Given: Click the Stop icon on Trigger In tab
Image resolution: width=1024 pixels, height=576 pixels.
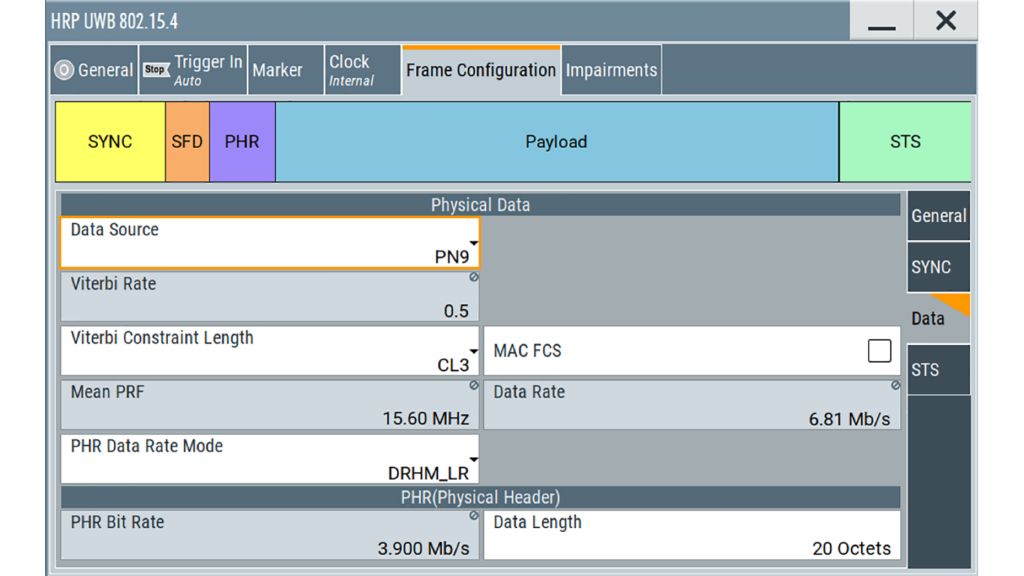Looking at the screenshot, I should point(155,70).
